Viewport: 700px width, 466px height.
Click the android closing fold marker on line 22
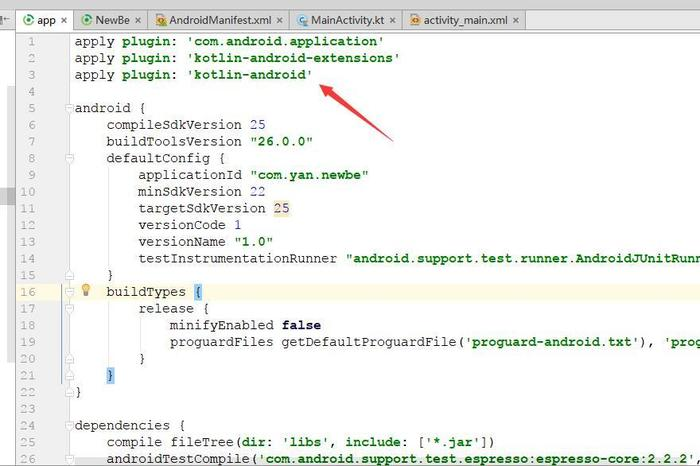point(69,392)
